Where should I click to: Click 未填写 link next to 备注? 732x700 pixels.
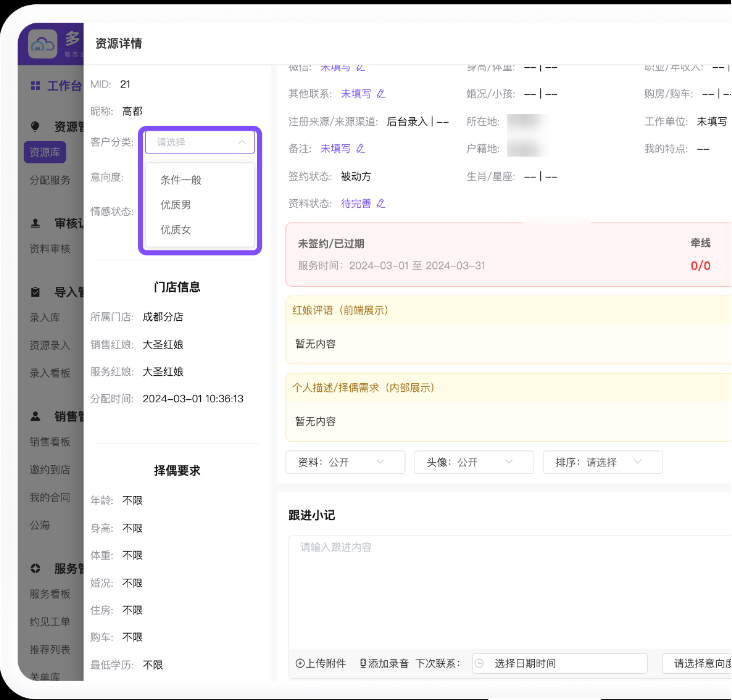pyautogui.click(x=335, y=148)
